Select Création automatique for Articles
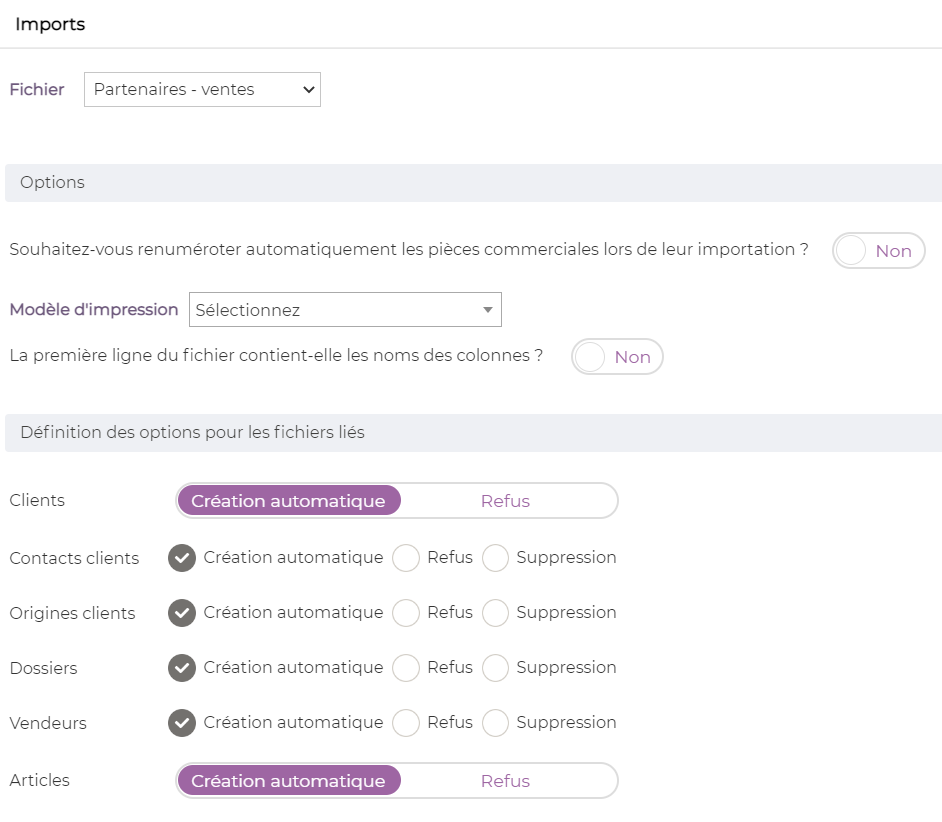942x822 pixels. click(x=289, y=781)
